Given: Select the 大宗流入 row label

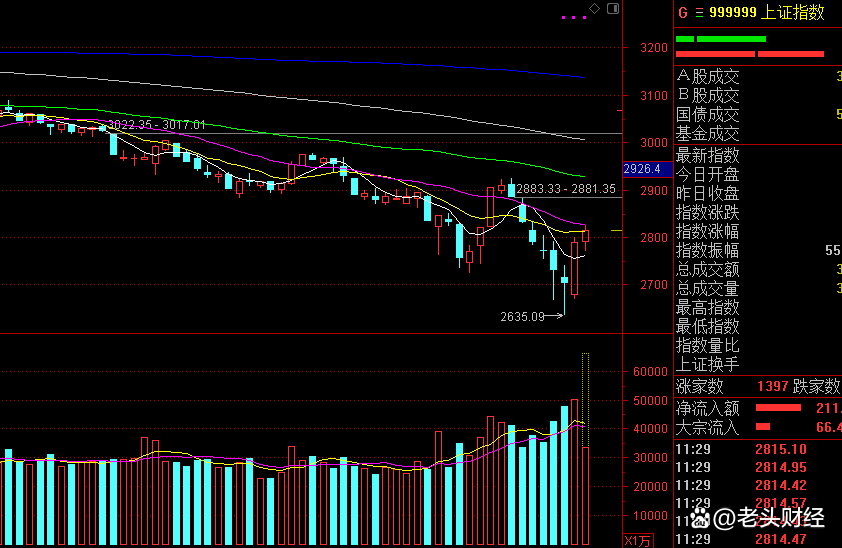Looking at the screenshot, I should (708, 428).
